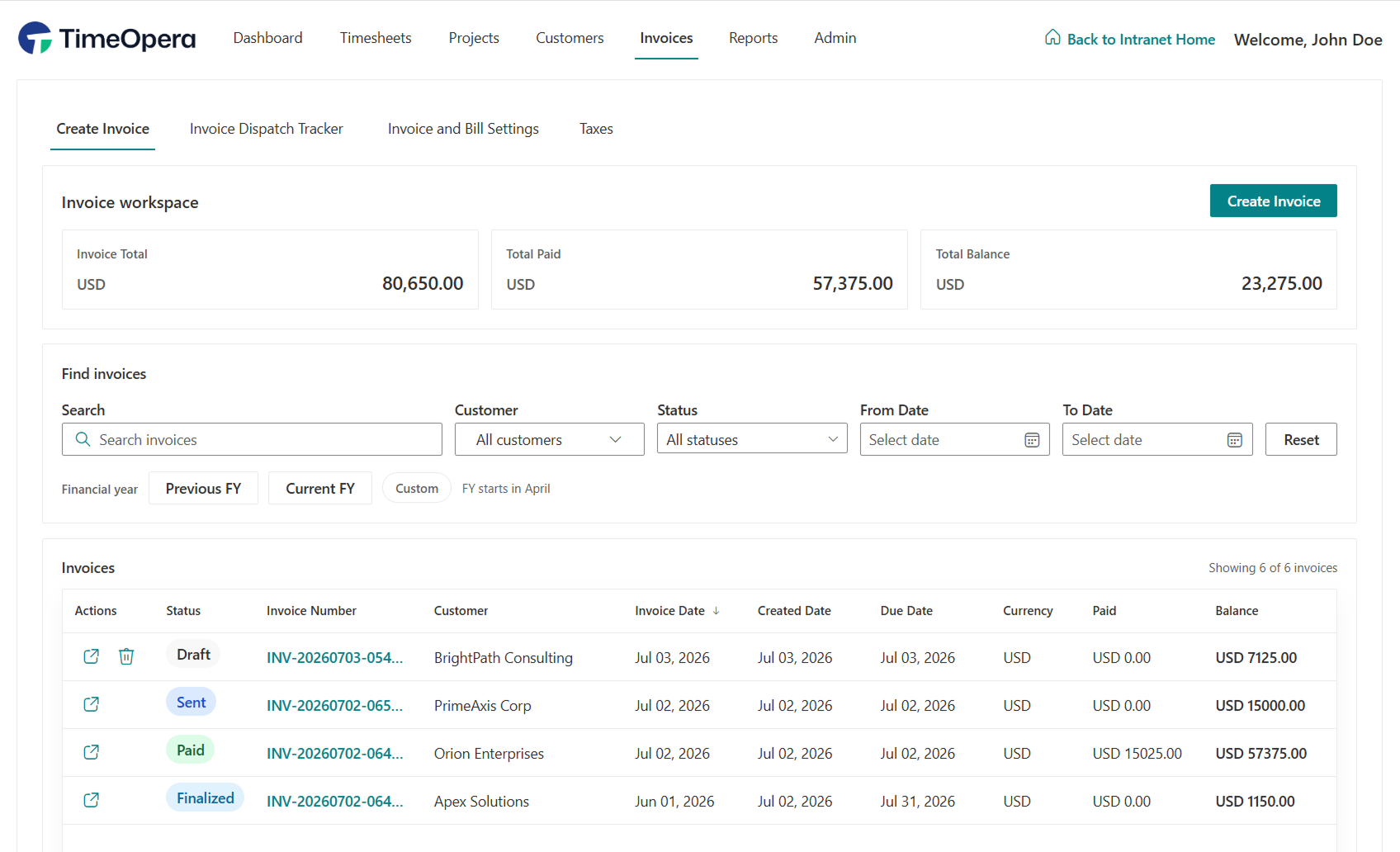1400x852 pixels.
Task: Click the Paid column header
Action: pos(1104,611)
